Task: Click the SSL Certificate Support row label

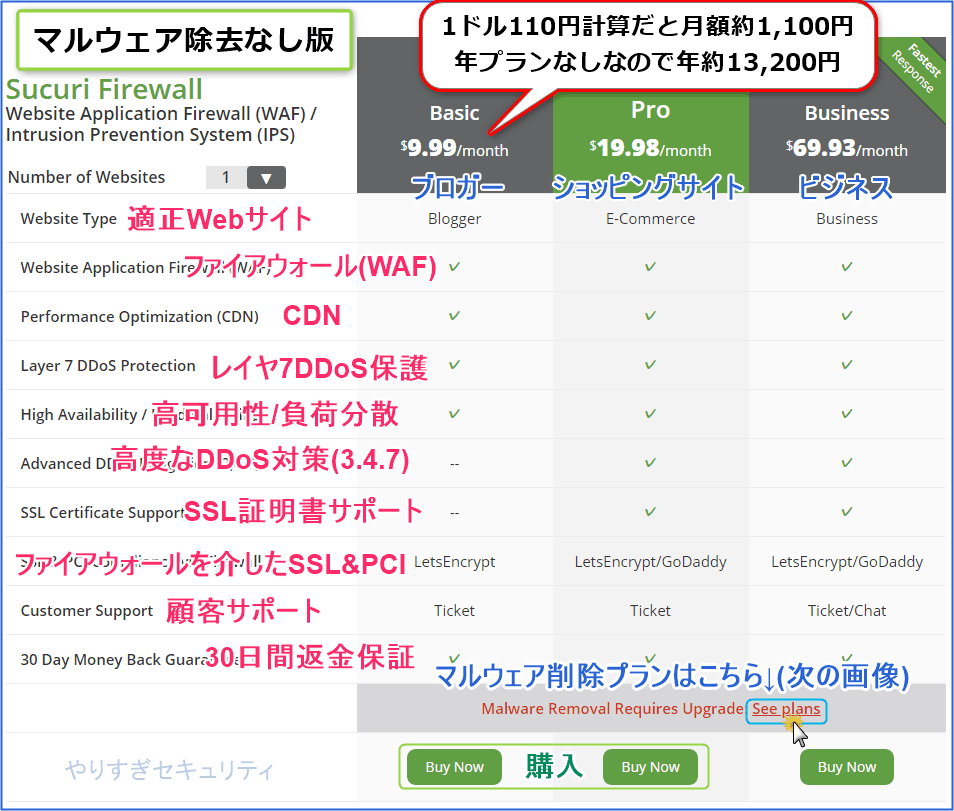Action: 102,513
